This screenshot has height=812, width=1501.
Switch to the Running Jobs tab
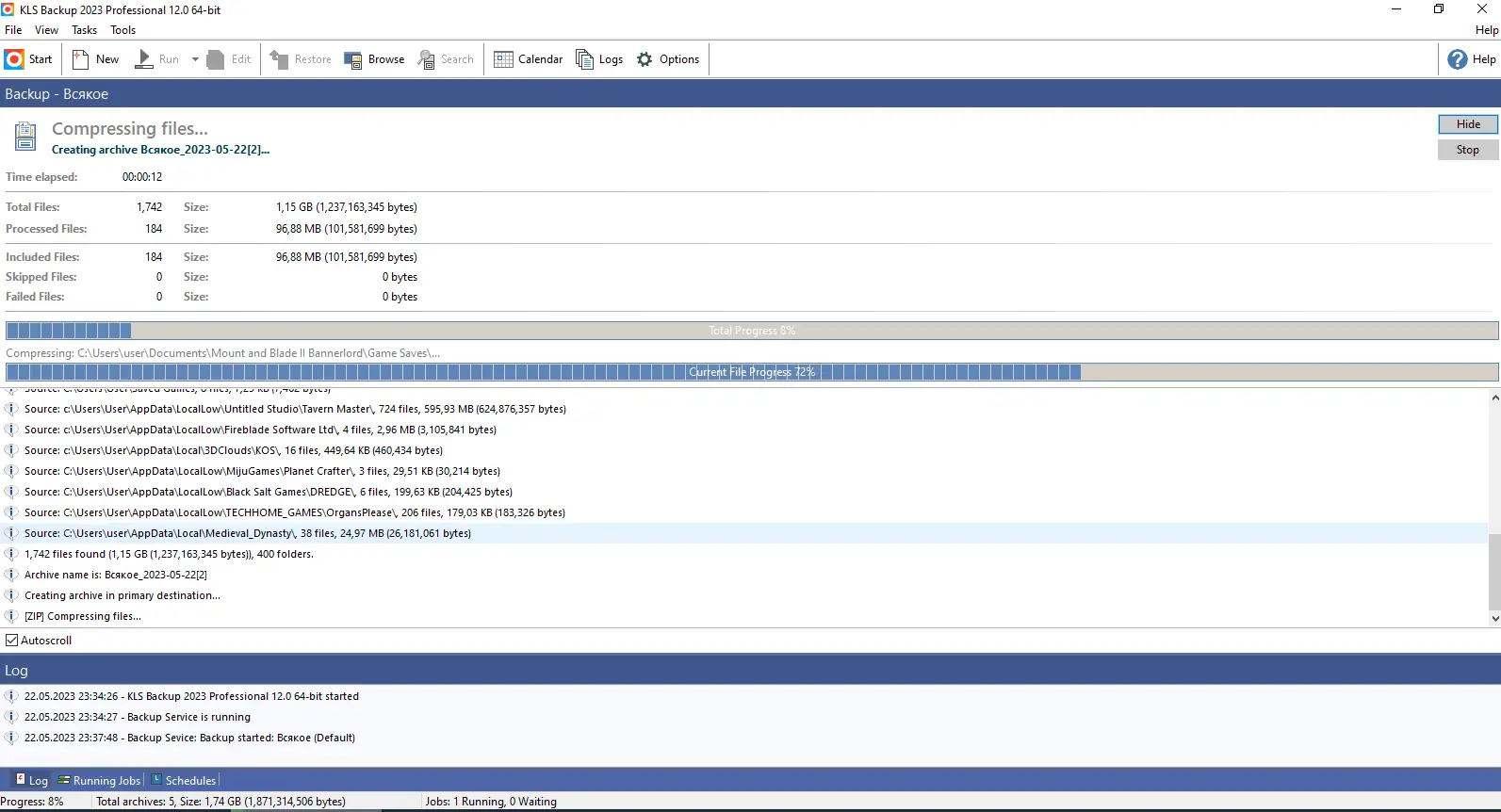tap(99, 780)
